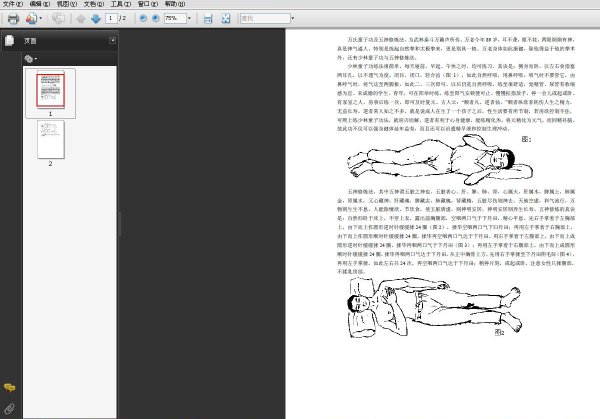Go to previous page with gray up arrow
The height and width of the screenshot is (419, 600).
[x=80, y=18]
